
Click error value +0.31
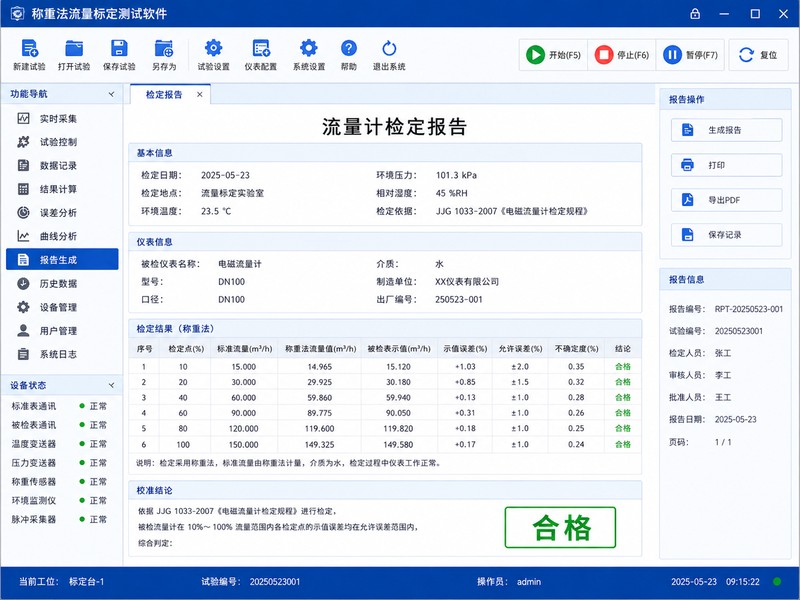coord(465,413)
